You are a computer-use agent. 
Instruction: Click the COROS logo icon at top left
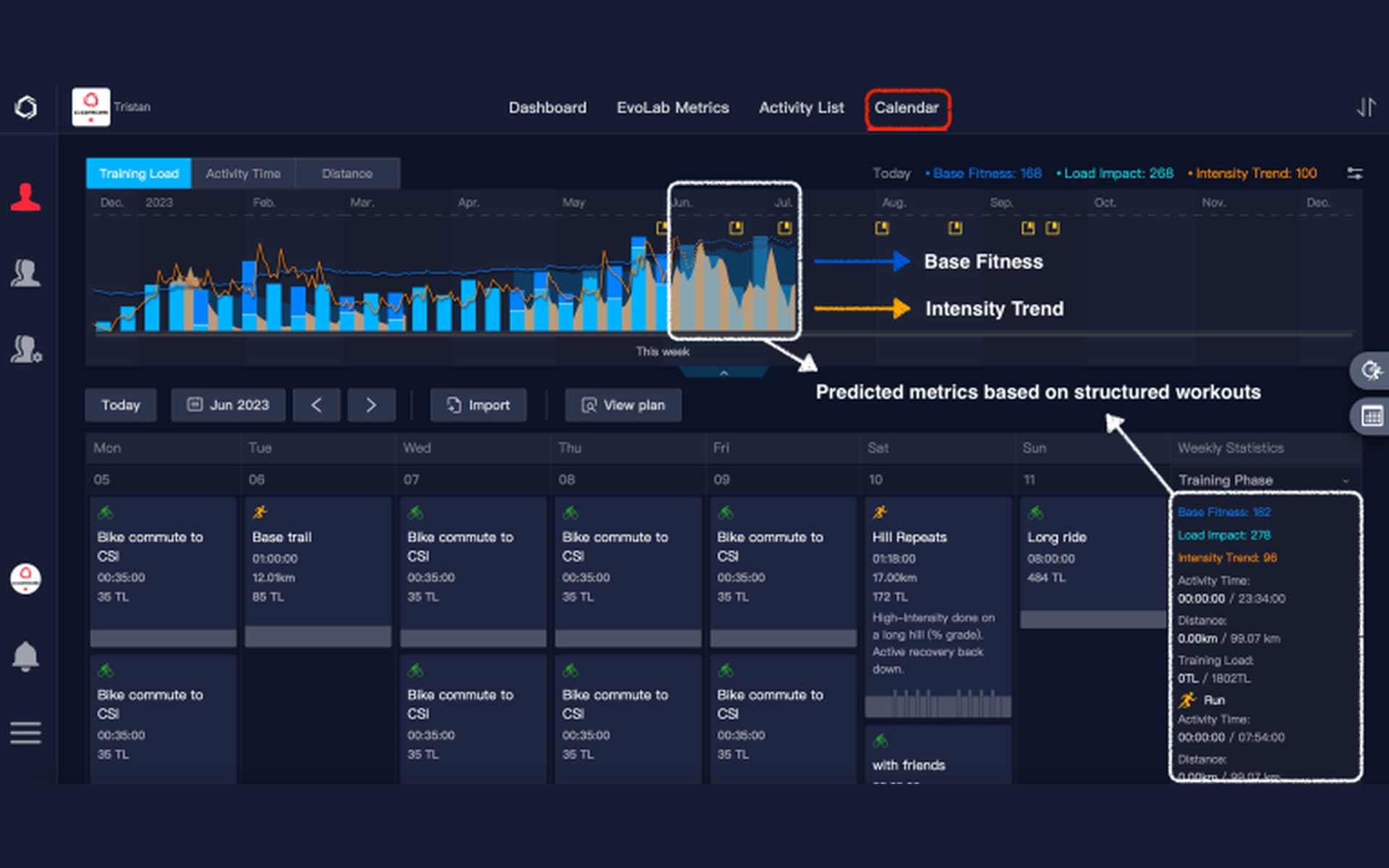(x=26, y=107)
